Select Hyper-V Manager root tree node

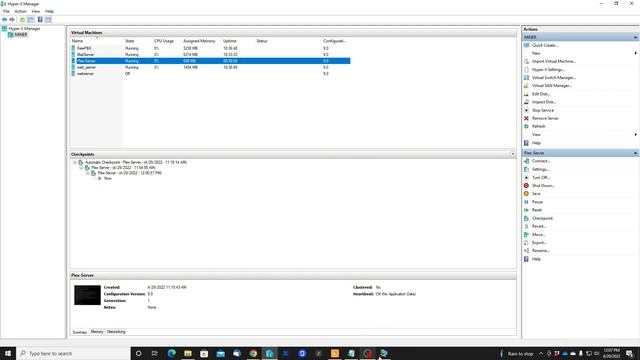click(x=24, y=29)
